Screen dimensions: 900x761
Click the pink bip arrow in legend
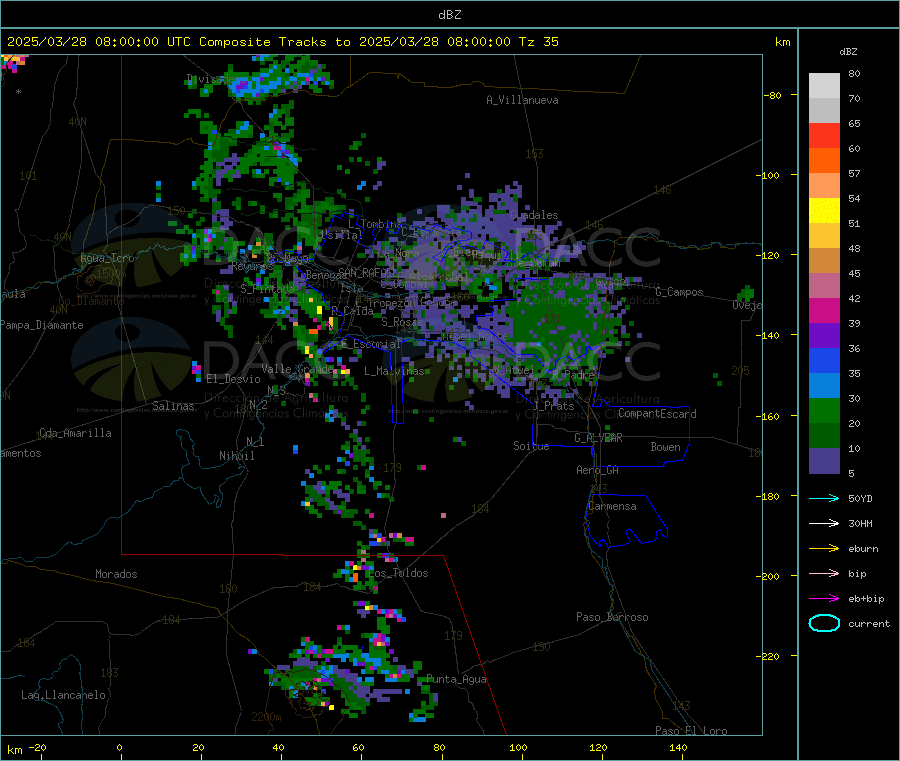824,573
